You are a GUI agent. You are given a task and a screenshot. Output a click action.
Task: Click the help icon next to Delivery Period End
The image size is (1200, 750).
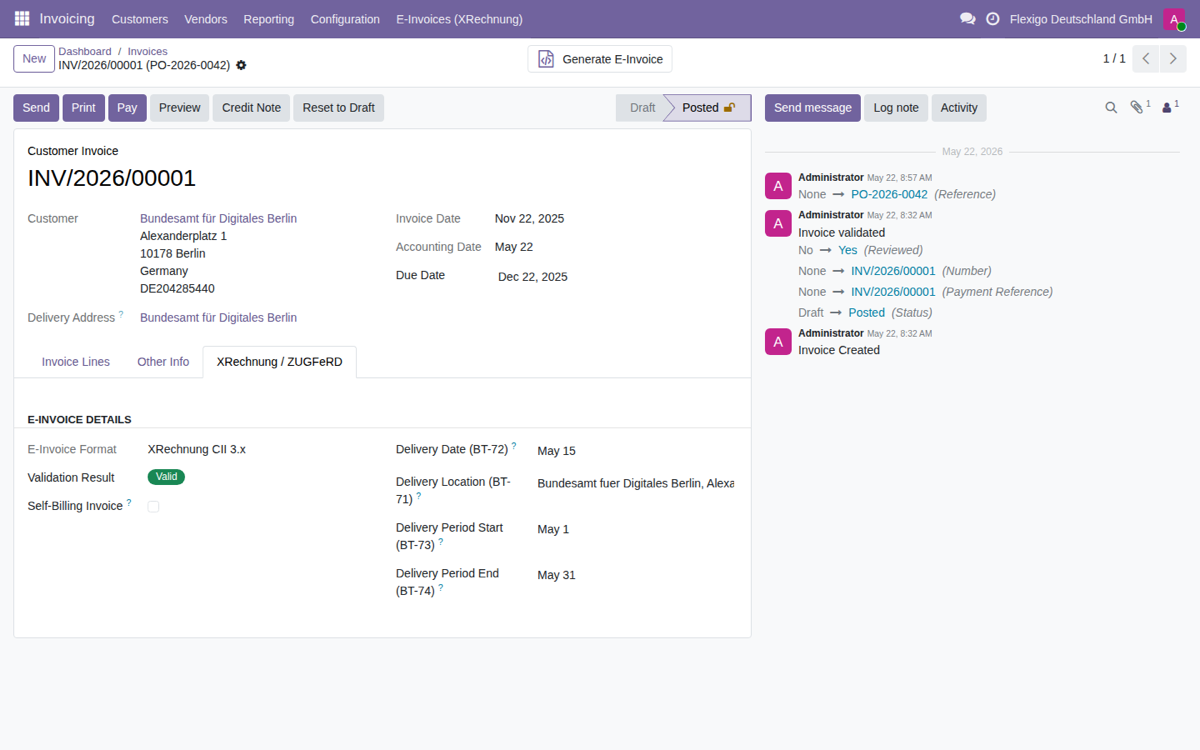440,587
